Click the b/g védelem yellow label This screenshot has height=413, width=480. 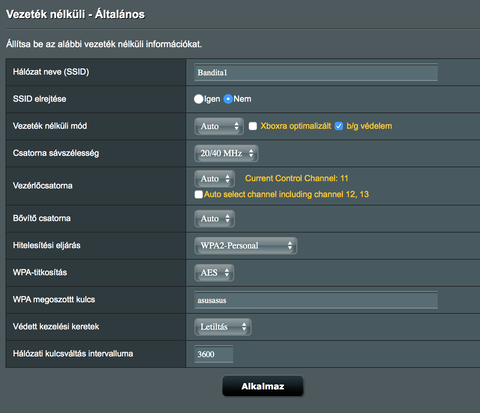click(x=369, y=126)
